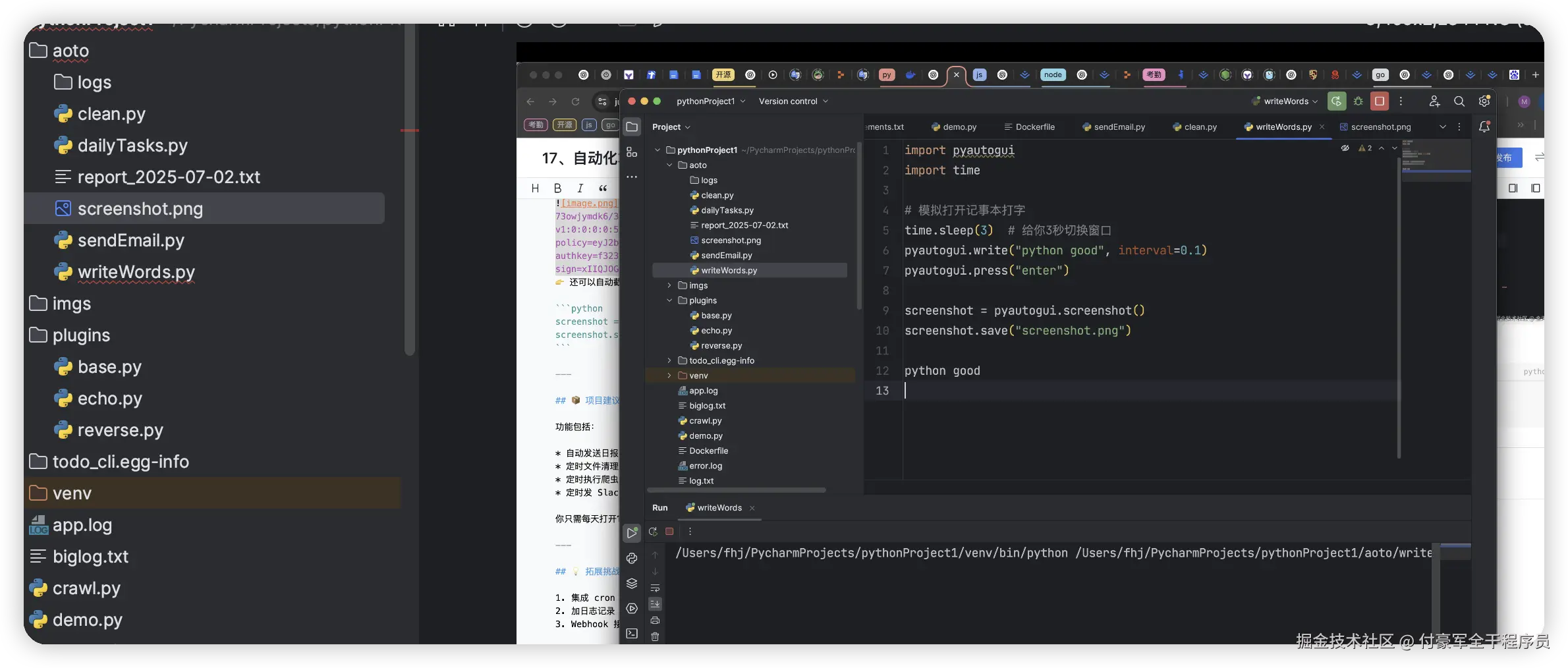Open the Python Packages layers icon
Image resolution: width=1568 pixels, height=668 pixels.
tap(632, 583)
